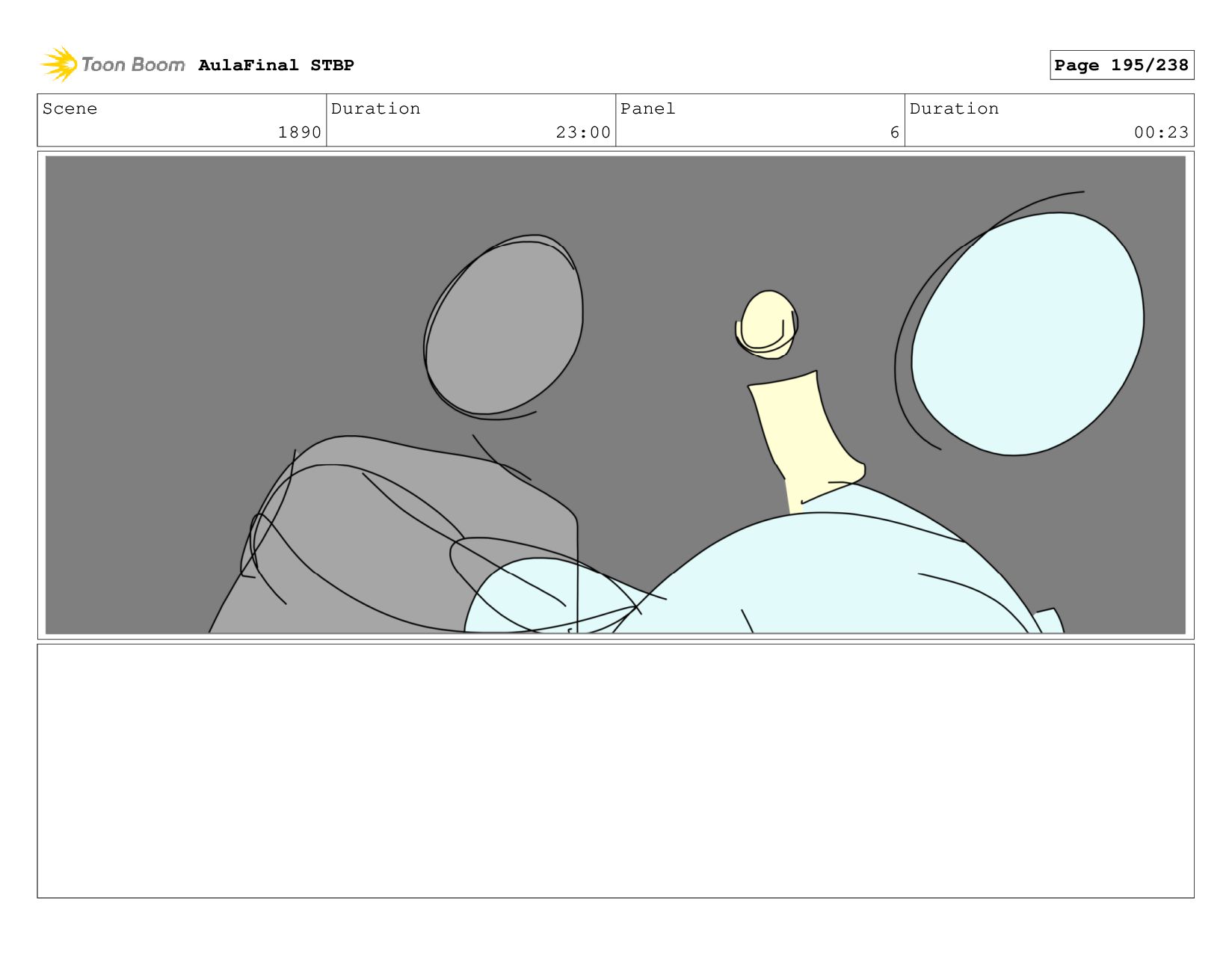The image size is (1232, 954).
Task: Click the scene duration value 23:00
Action: pyautogui.click(x=583, y=132)
